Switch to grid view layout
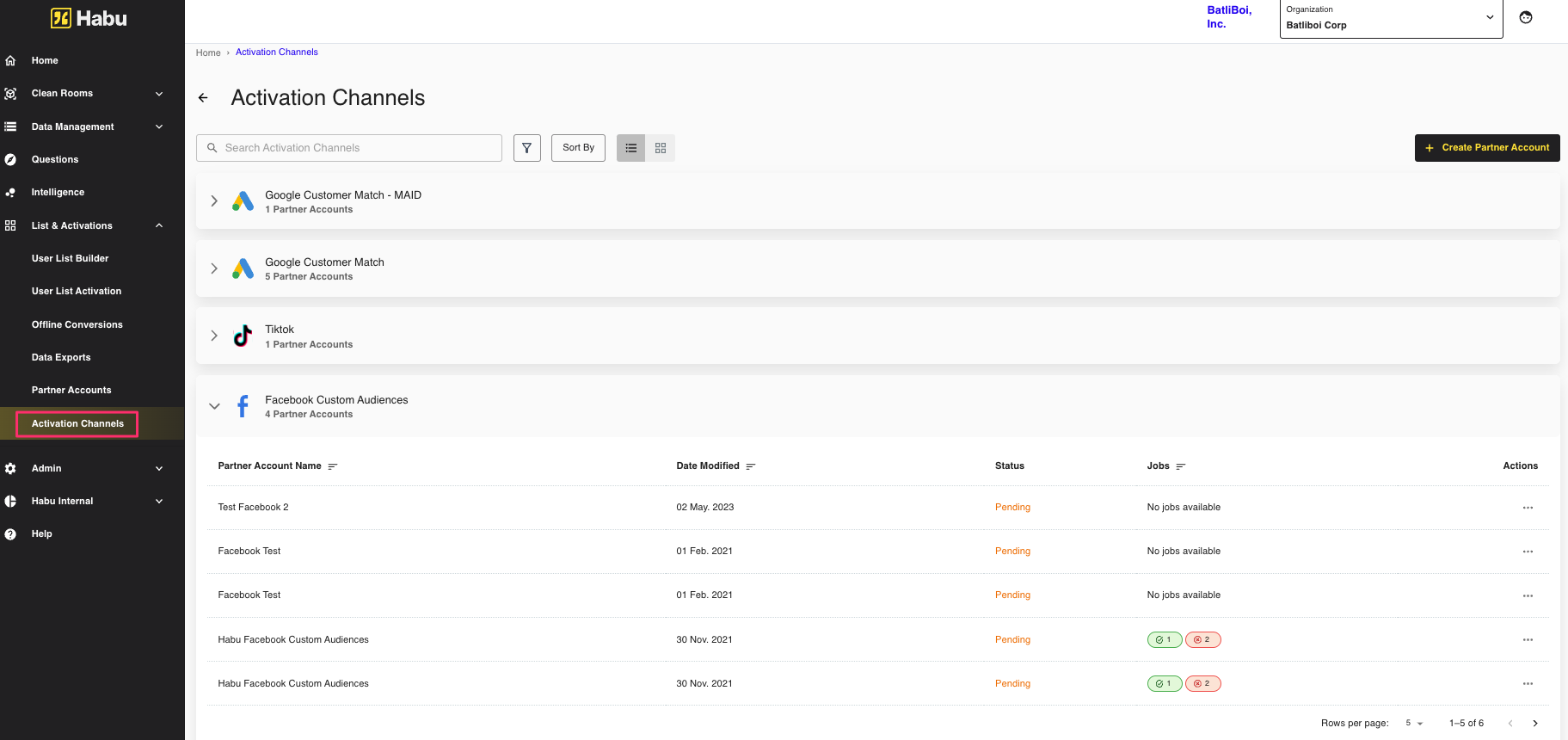This screenshot has width=1568, height=740. click(x=661, y=148)
